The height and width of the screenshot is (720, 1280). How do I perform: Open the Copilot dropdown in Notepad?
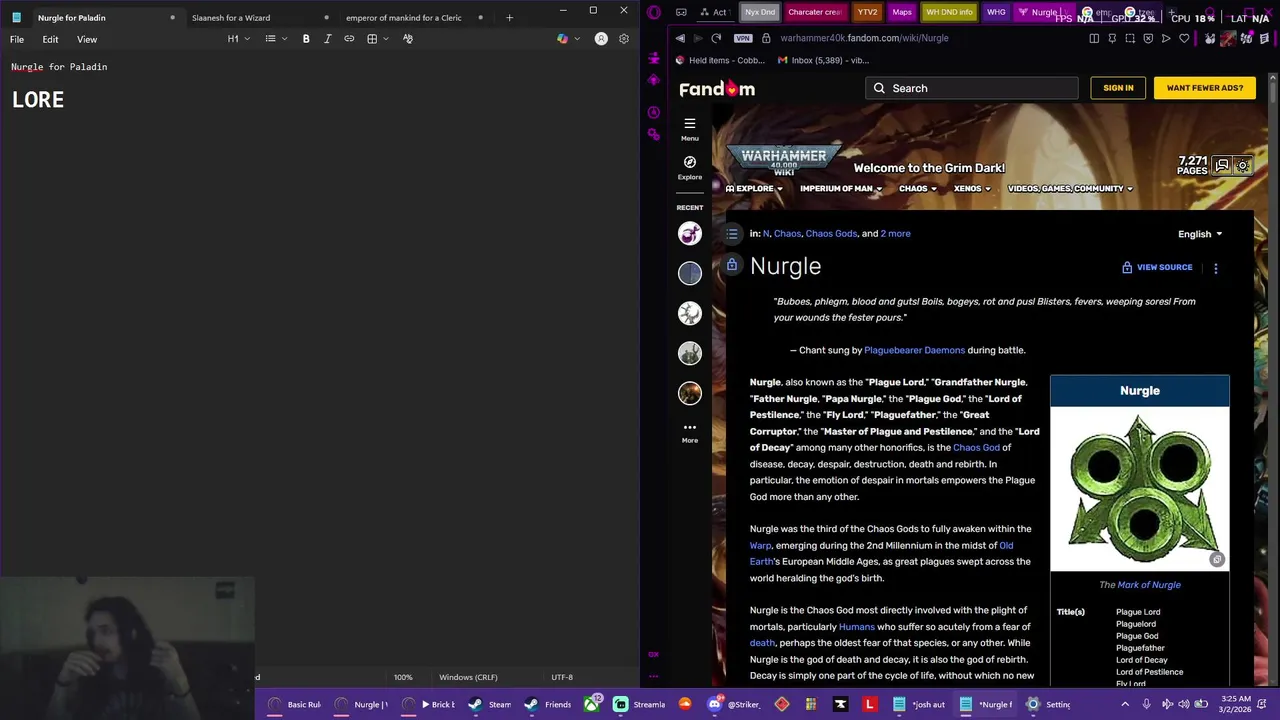pyautogui.click(x=568, y=39)
